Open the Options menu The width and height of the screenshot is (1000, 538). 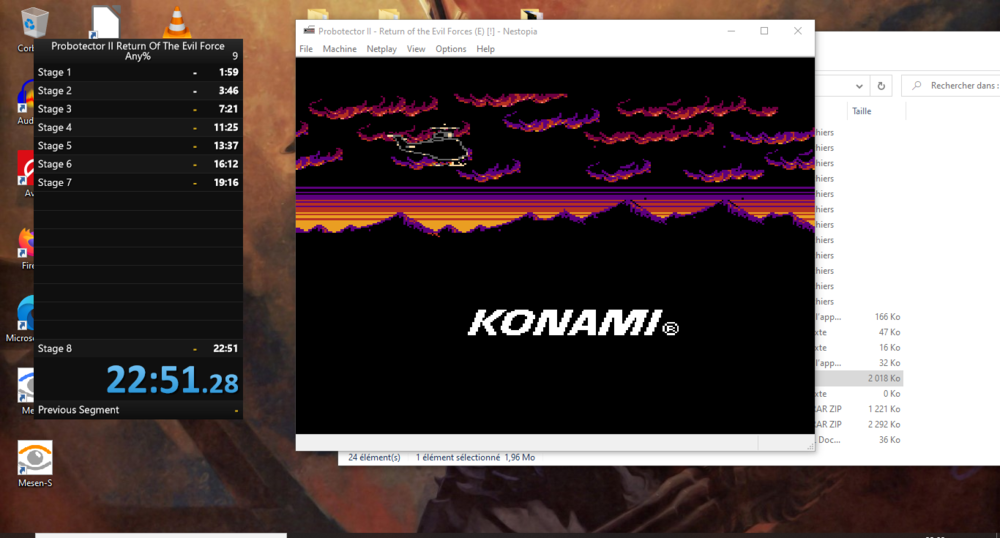pos(450,49)
